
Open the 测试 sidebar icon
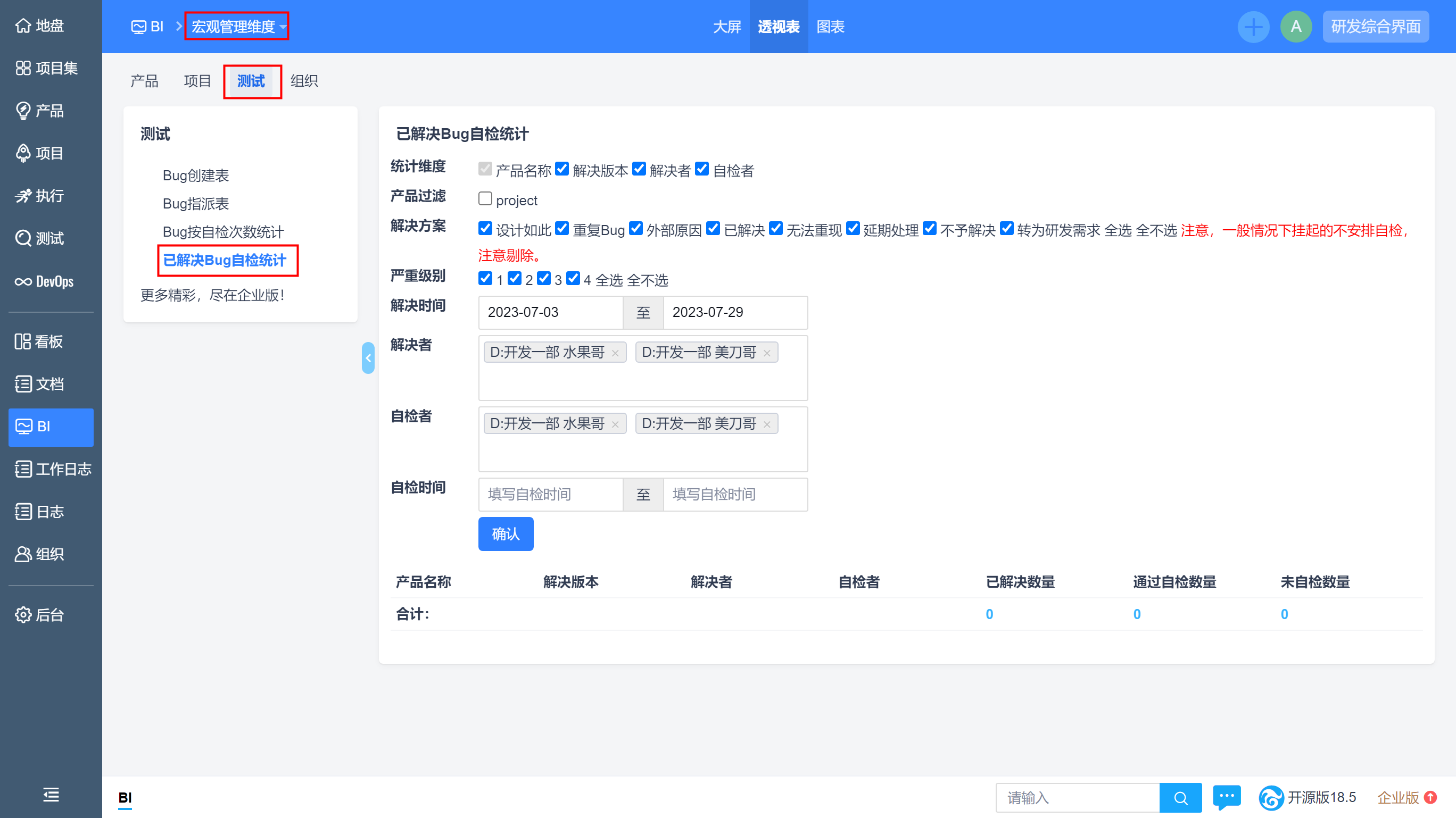pos(22,238)
